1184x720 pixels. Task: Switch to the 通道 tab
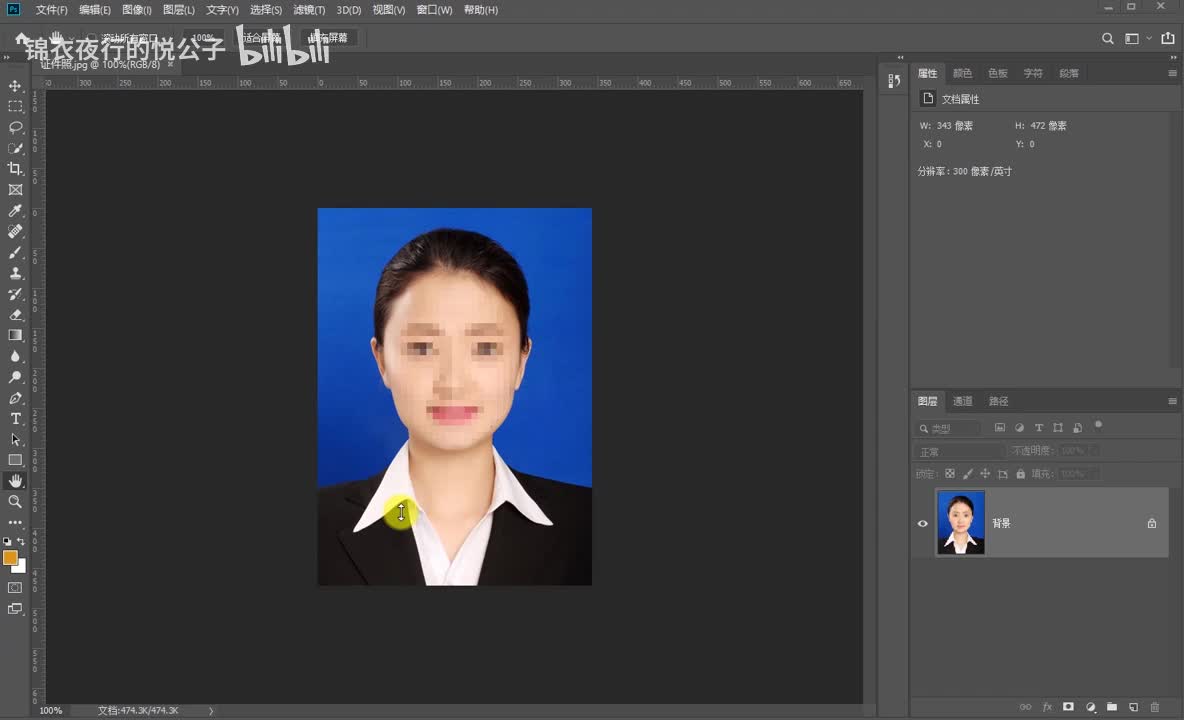point(962,401)
